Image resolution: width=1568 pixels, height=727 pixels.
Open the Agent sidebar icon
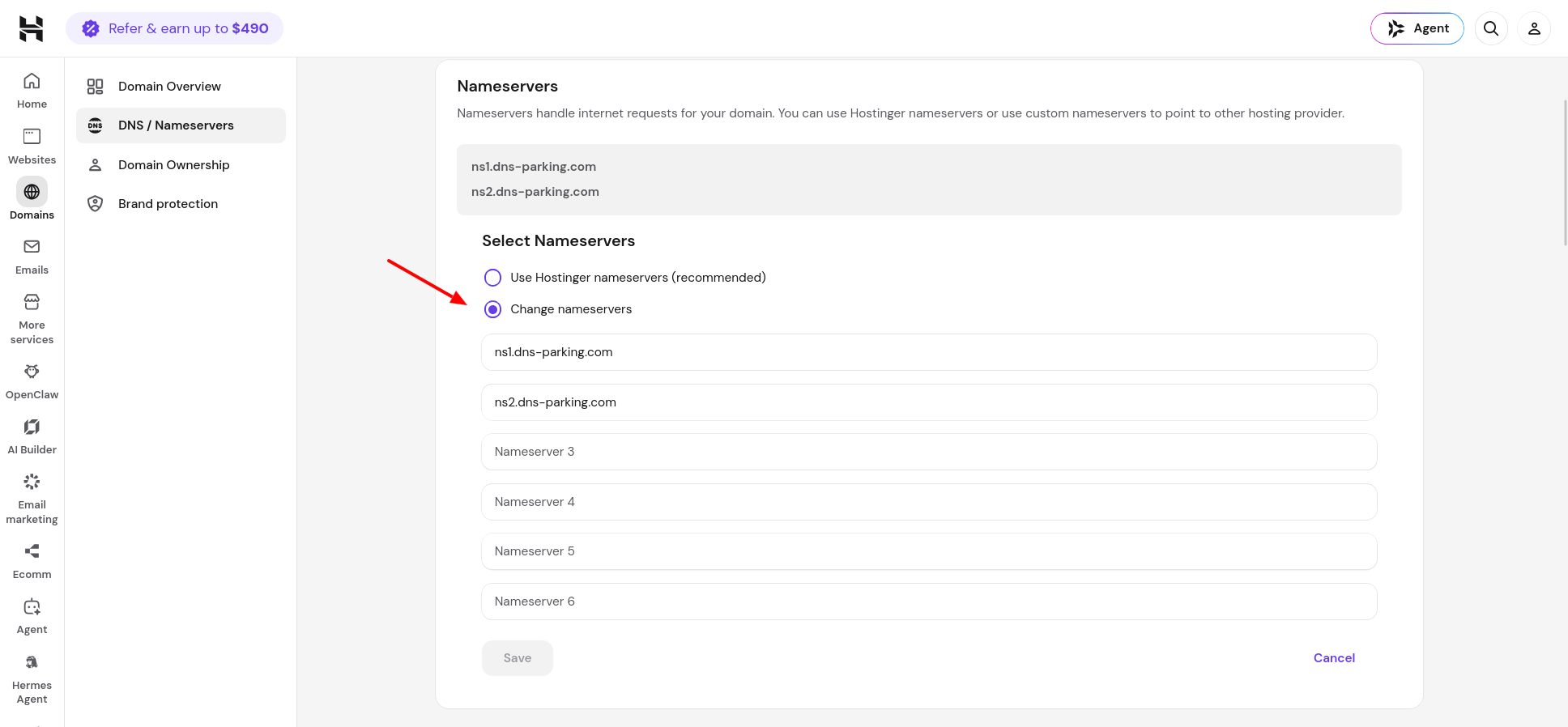[32, 606]
